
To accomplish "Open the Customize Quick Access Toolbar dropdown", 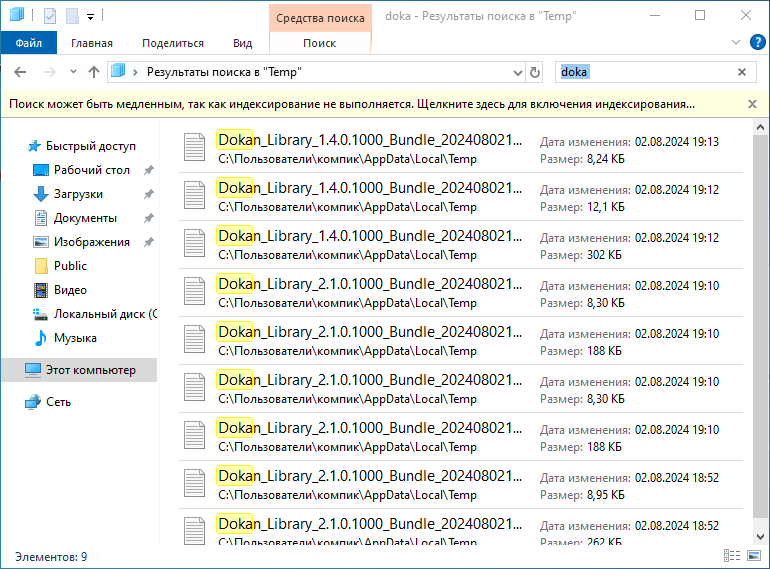I will coord(90,16).
